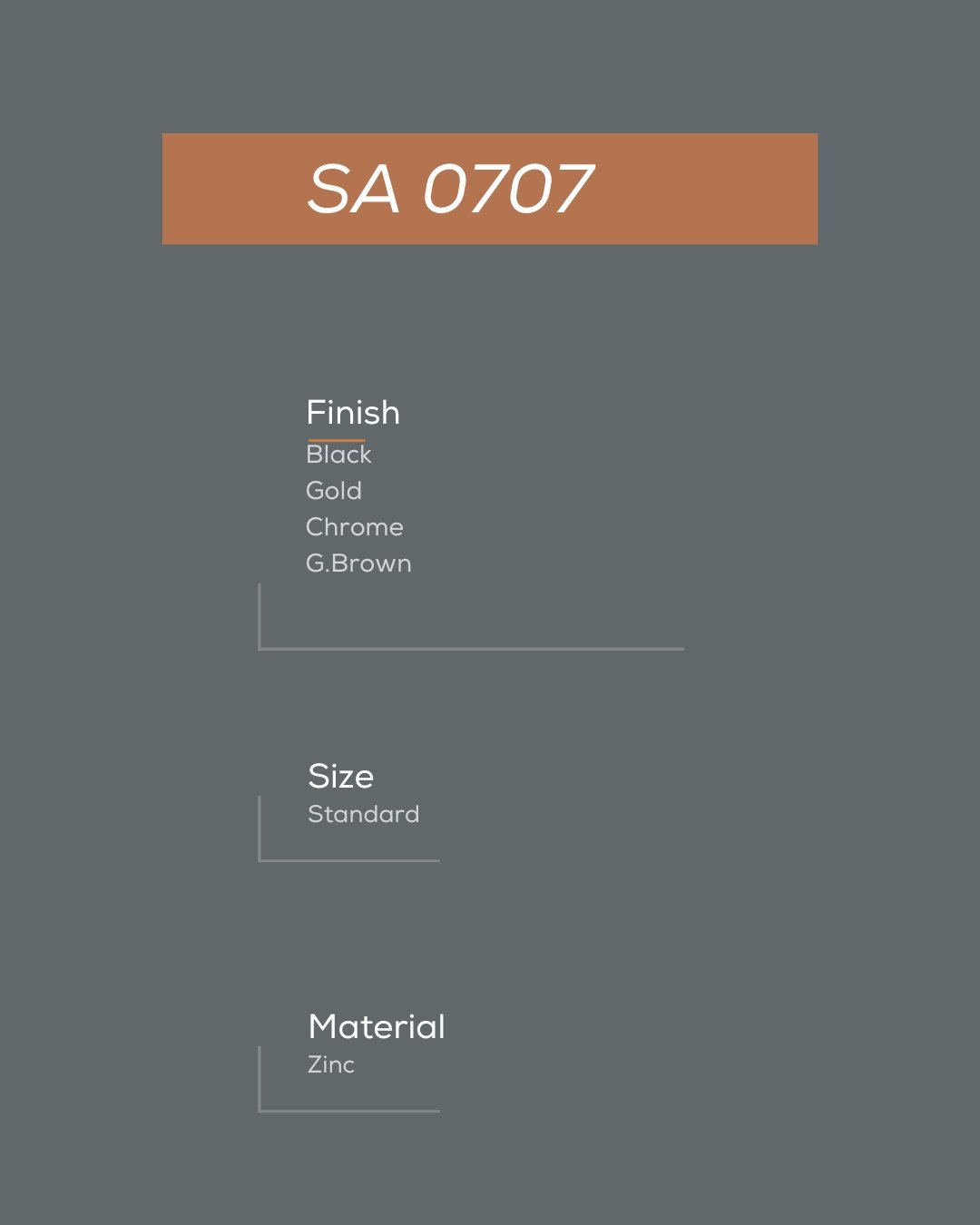Click the orange underline beneath Finish

pos(337,440)
